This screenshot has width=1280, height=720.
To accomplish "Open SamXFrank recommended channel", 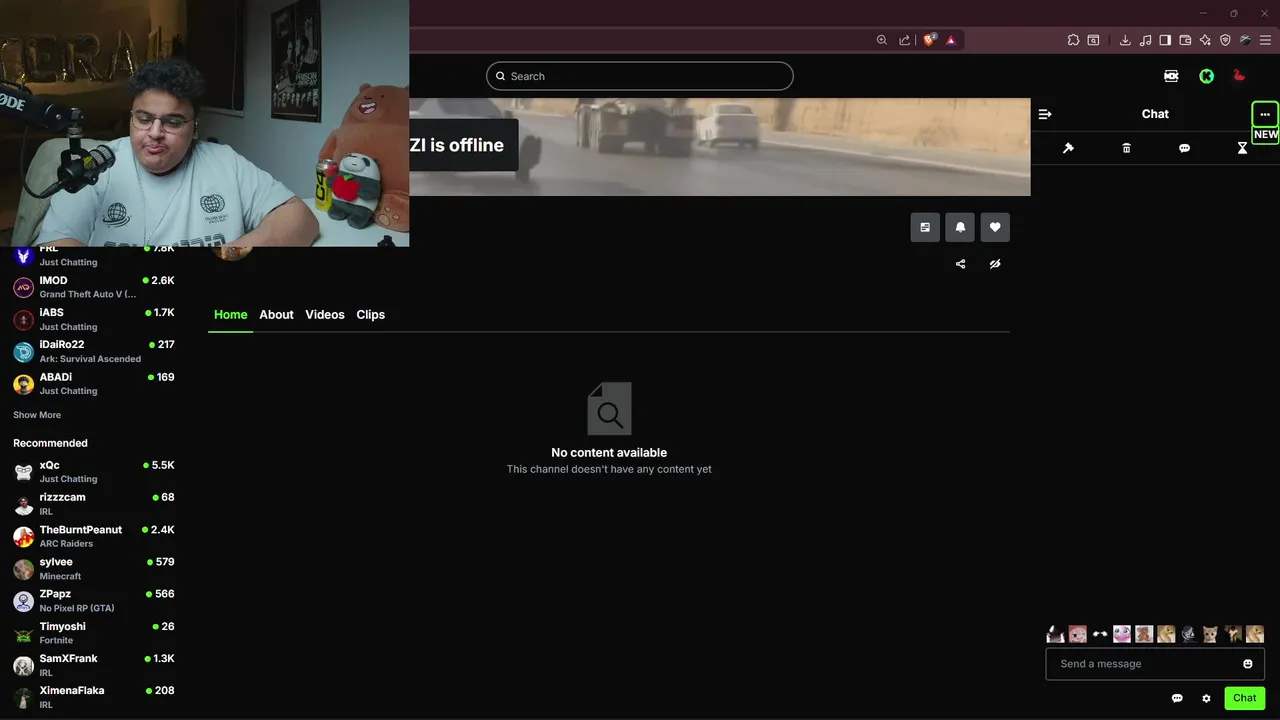I will (94, 665).
